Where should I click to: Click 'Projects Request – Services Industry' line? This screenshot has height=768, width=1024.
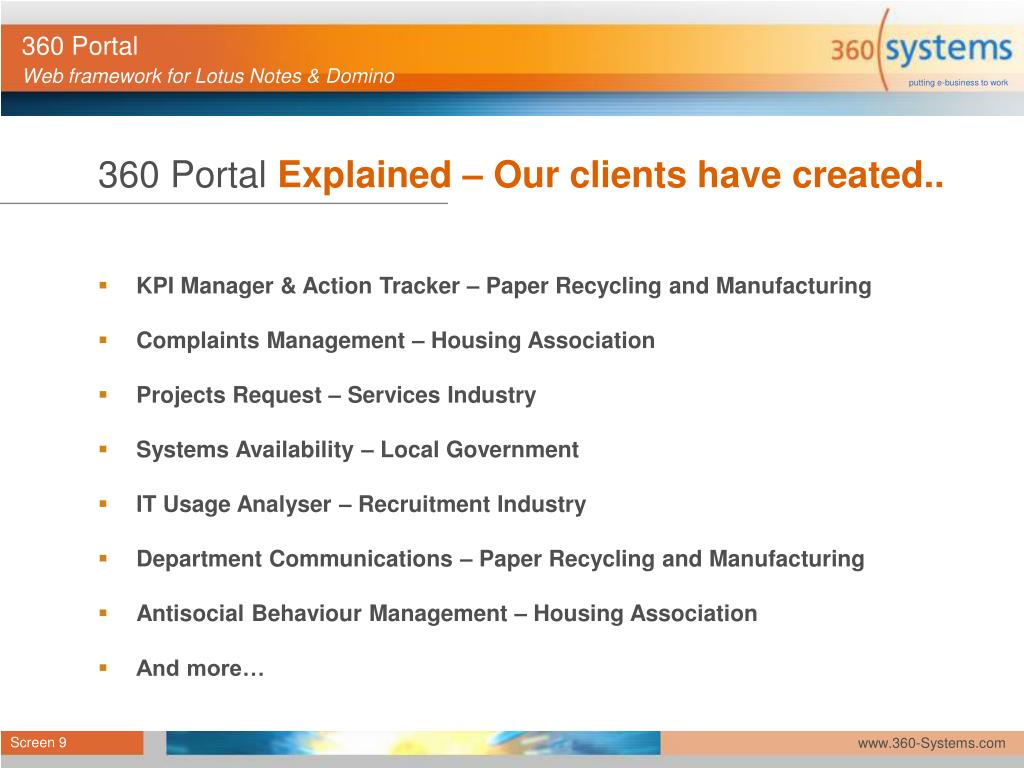[x=336, y=396]
